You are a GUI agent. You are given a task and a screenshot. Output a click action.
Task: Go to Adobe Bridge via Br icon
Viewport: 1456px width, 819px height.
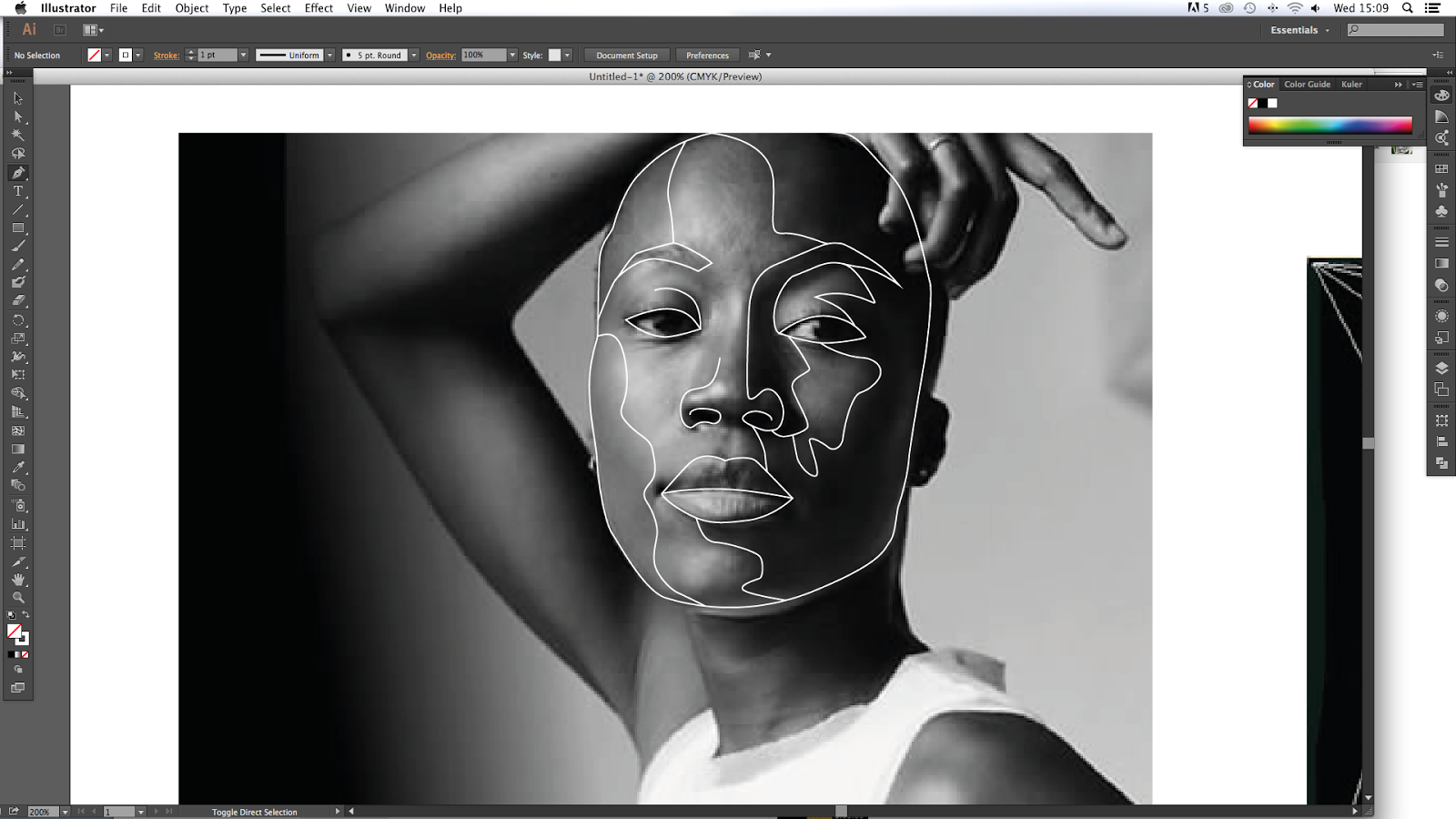60,30
